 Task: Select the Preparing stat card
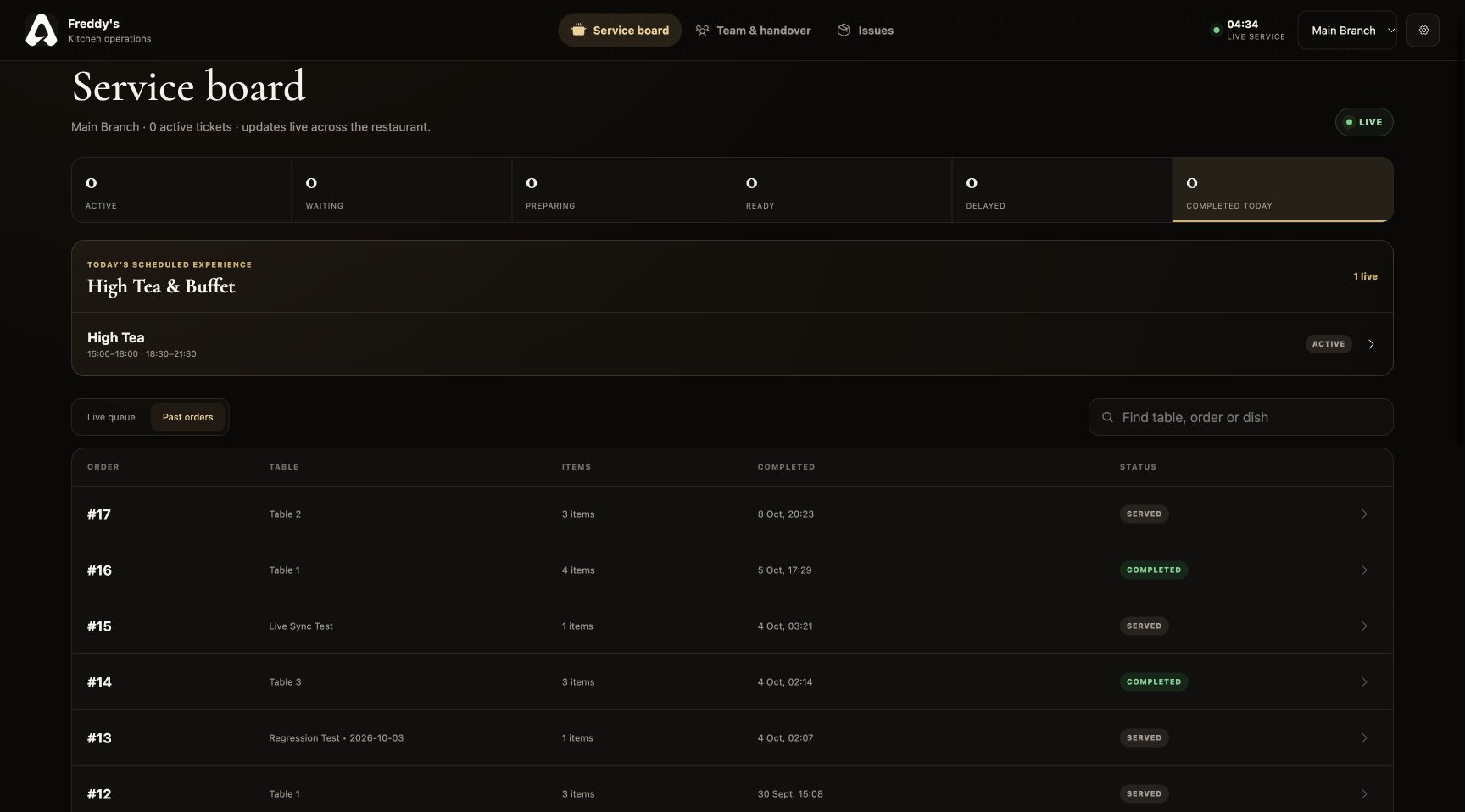(621, 190)
